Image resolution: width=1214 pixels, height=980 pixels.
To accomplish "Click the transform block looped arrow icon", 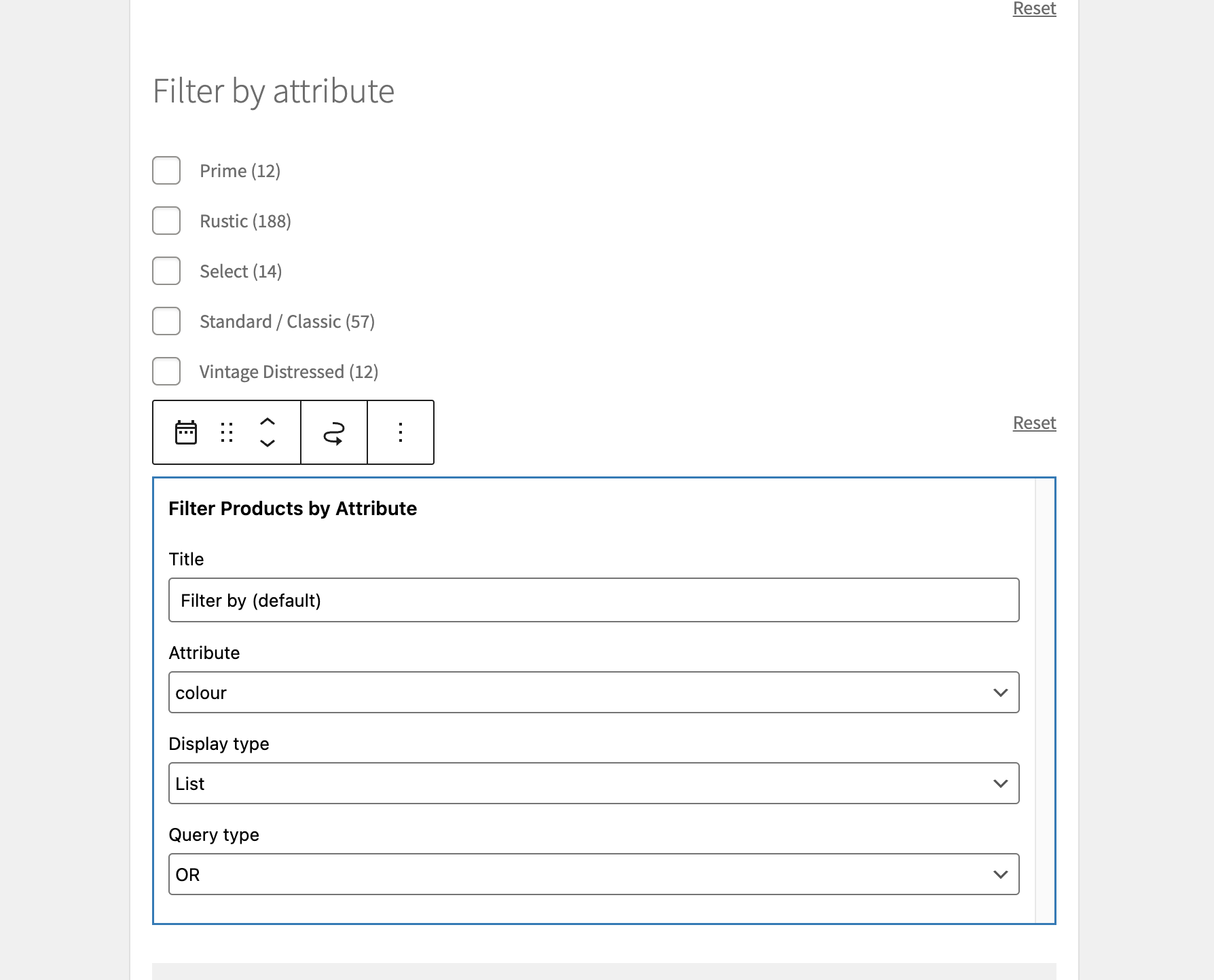I will 333,432.
